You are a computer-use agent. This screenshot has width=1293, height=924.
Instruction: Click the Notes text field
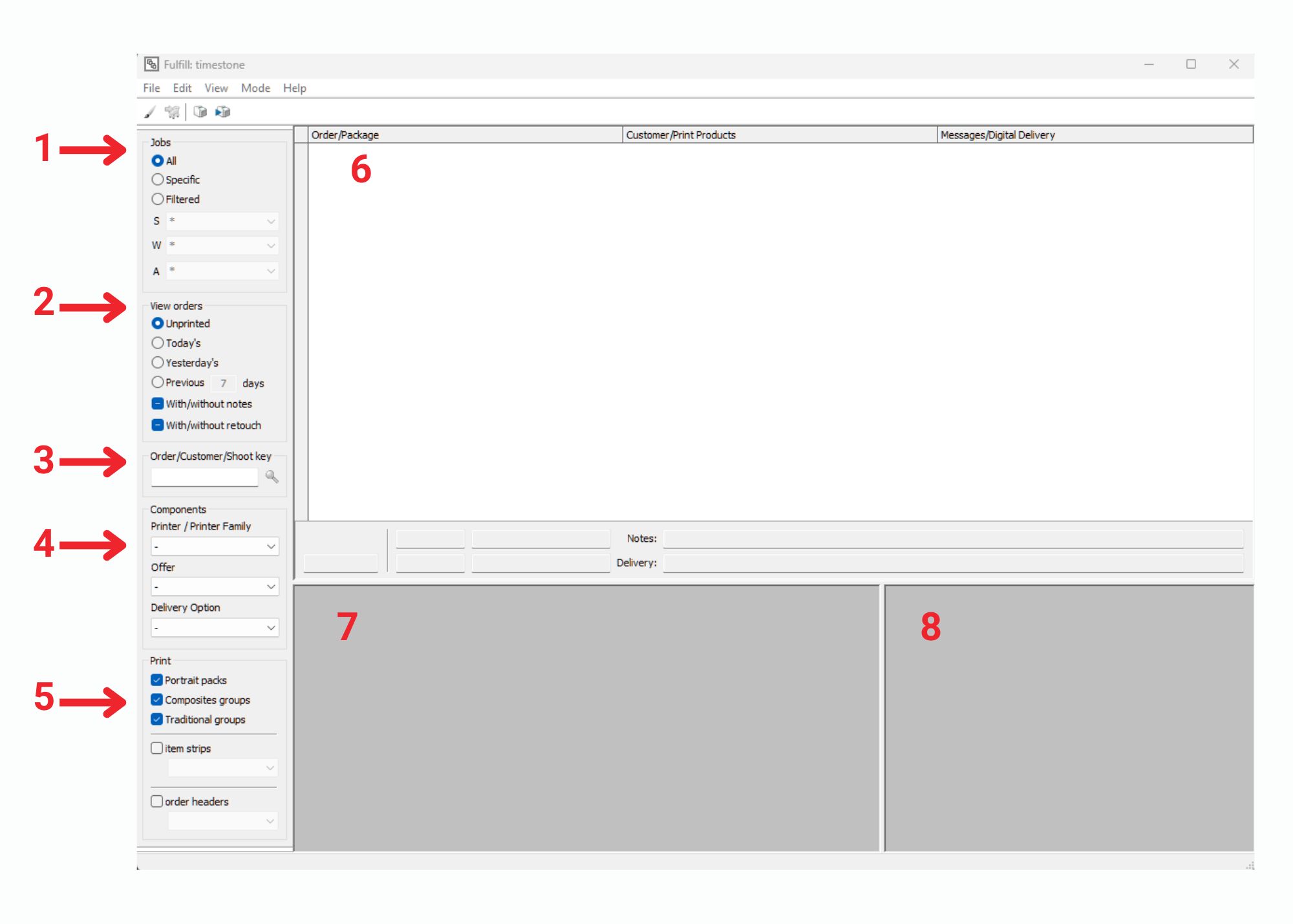[x=953, y=539]
